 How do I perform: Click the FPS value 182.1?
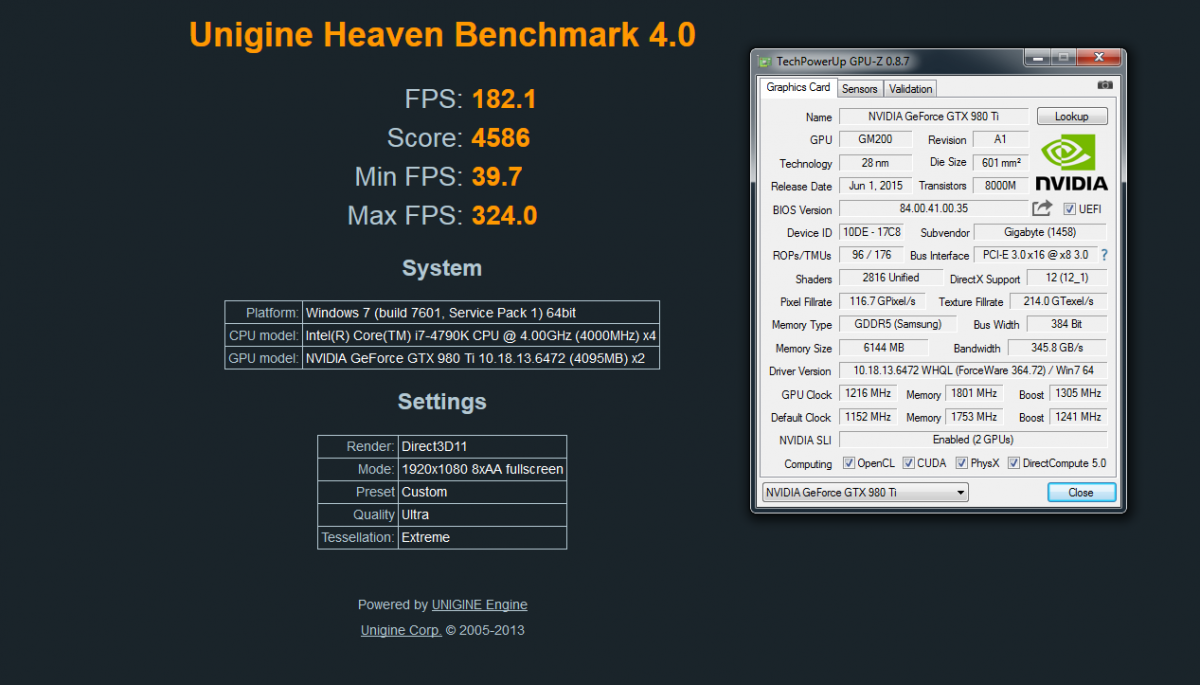coord(505,99)
